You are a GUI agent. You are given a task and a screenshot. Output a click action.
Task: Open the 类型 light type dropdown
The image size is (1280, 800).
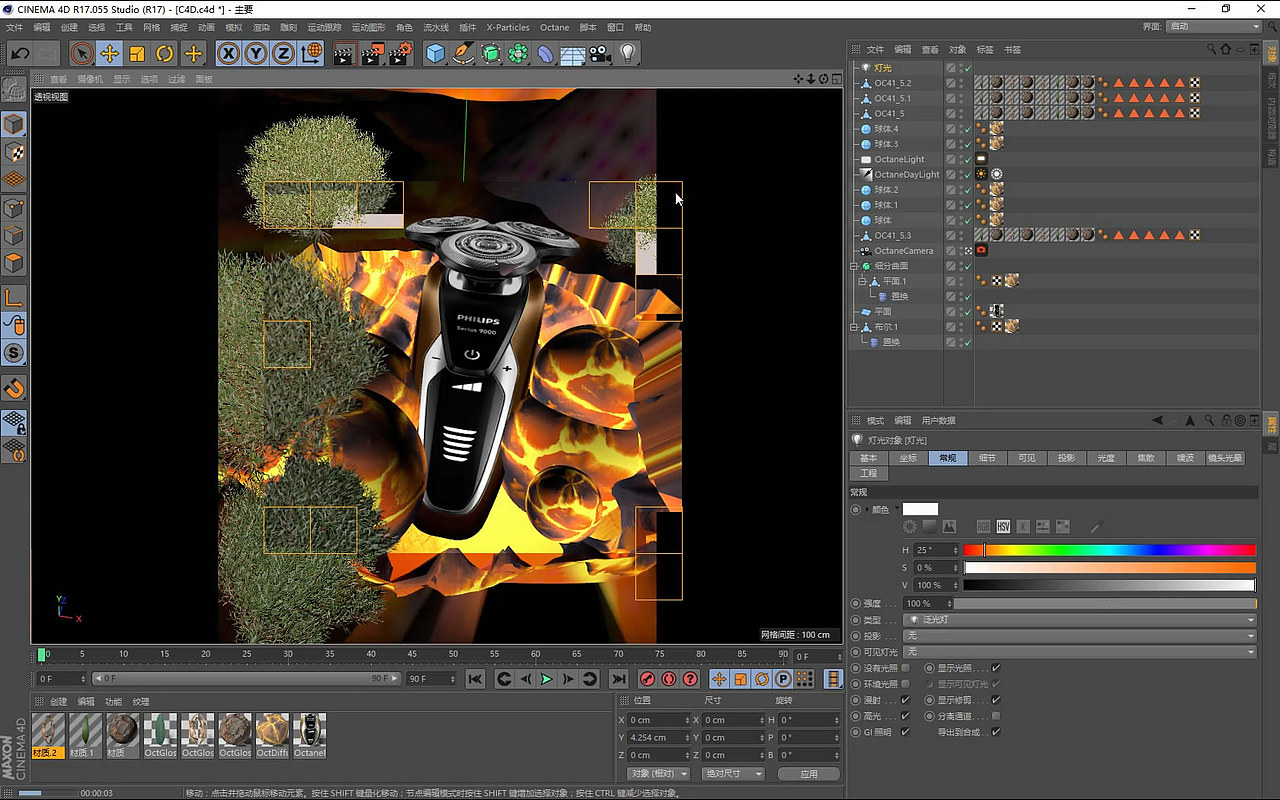1080,620
